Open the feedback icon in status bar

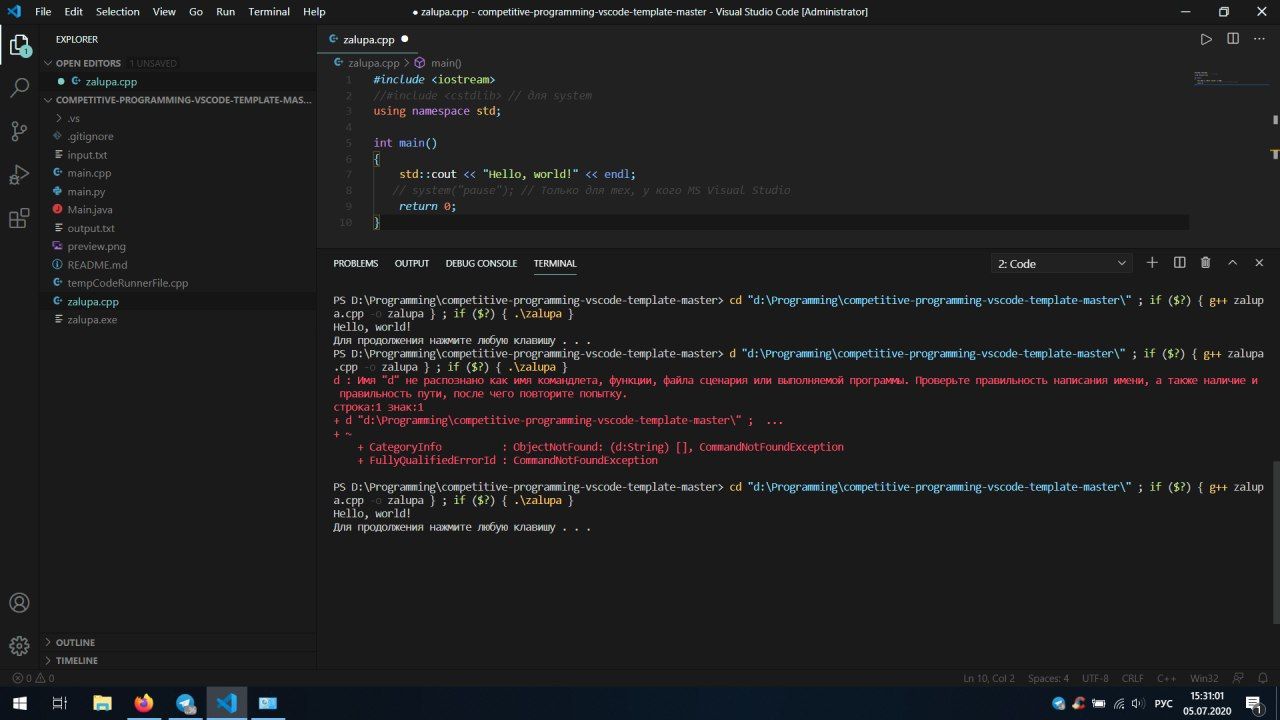pyautogui.click(x=1238, y=678)
